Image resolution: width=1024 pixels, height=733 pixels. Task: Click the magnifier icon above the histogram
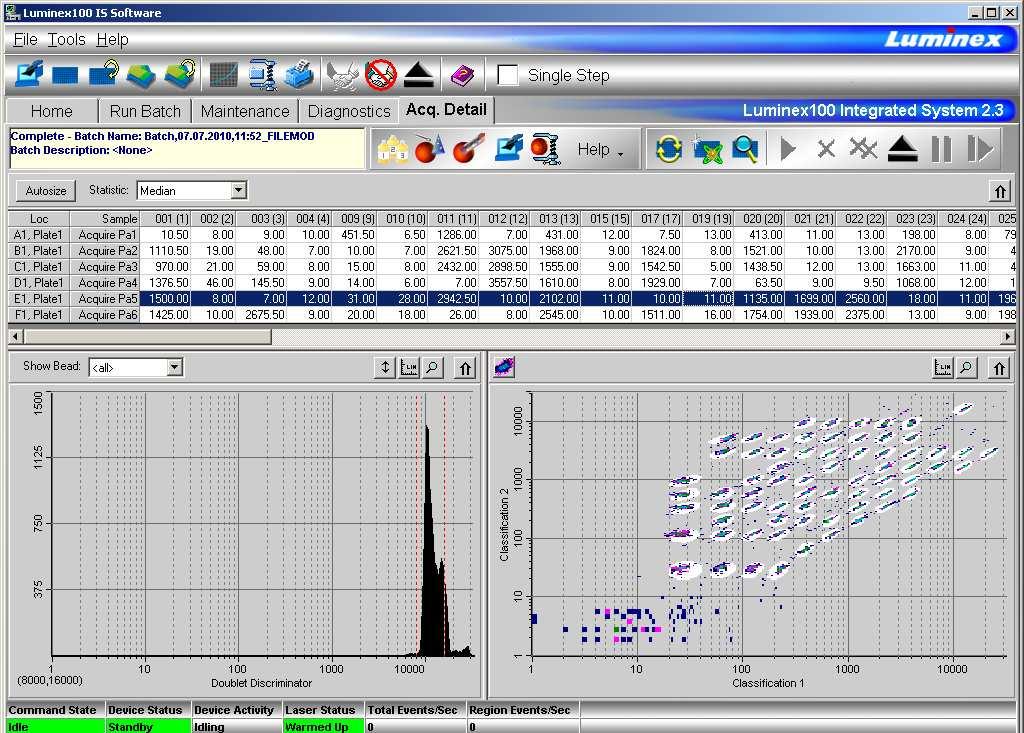click(x=432, y=368)
